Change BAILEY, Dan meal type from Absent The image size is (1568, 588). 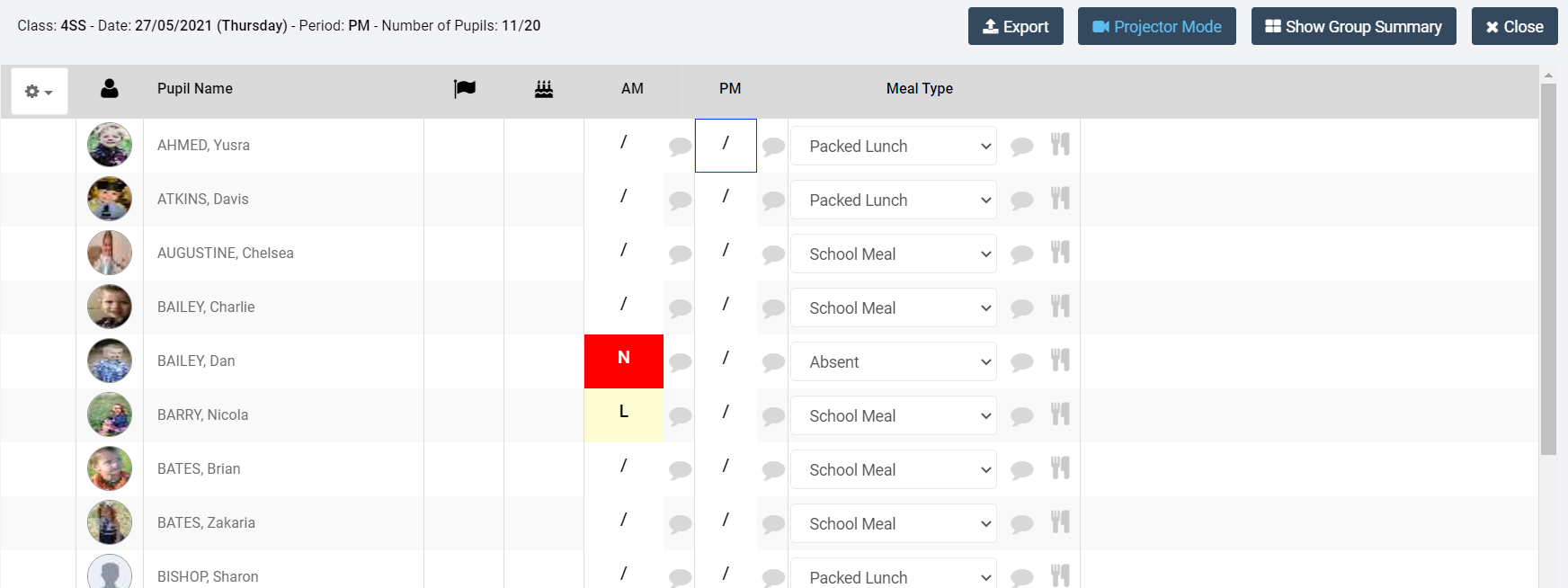click(894, 362)
